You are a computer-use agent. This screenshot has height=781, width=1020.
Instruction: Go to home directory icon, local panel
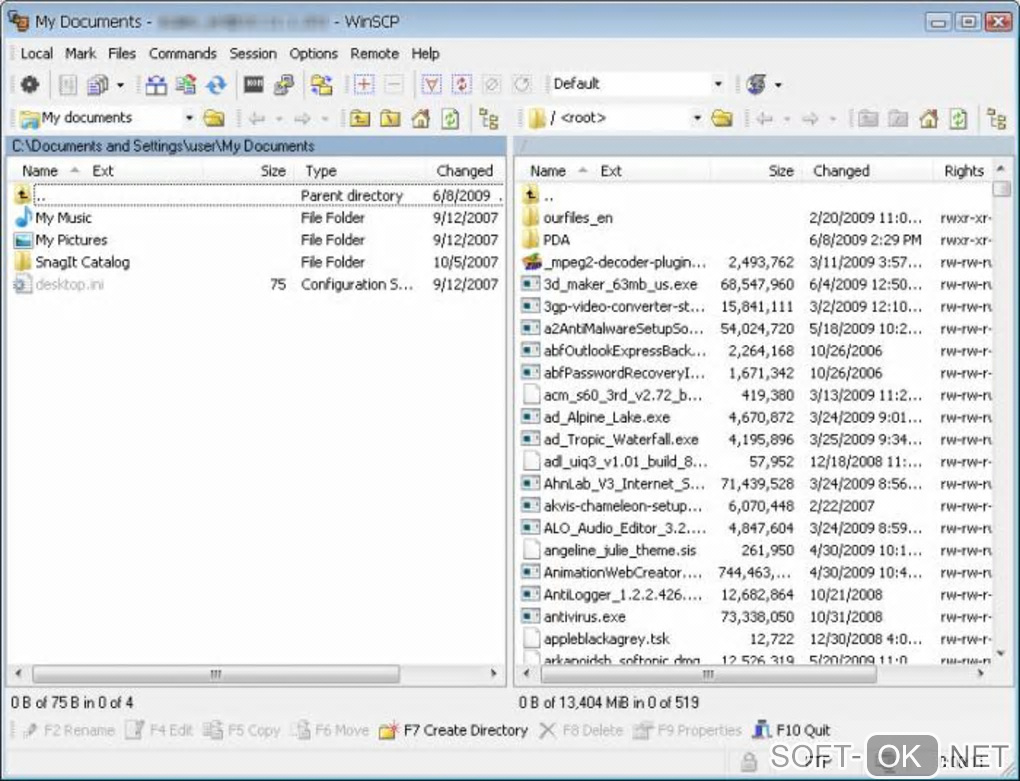(420, 118)
